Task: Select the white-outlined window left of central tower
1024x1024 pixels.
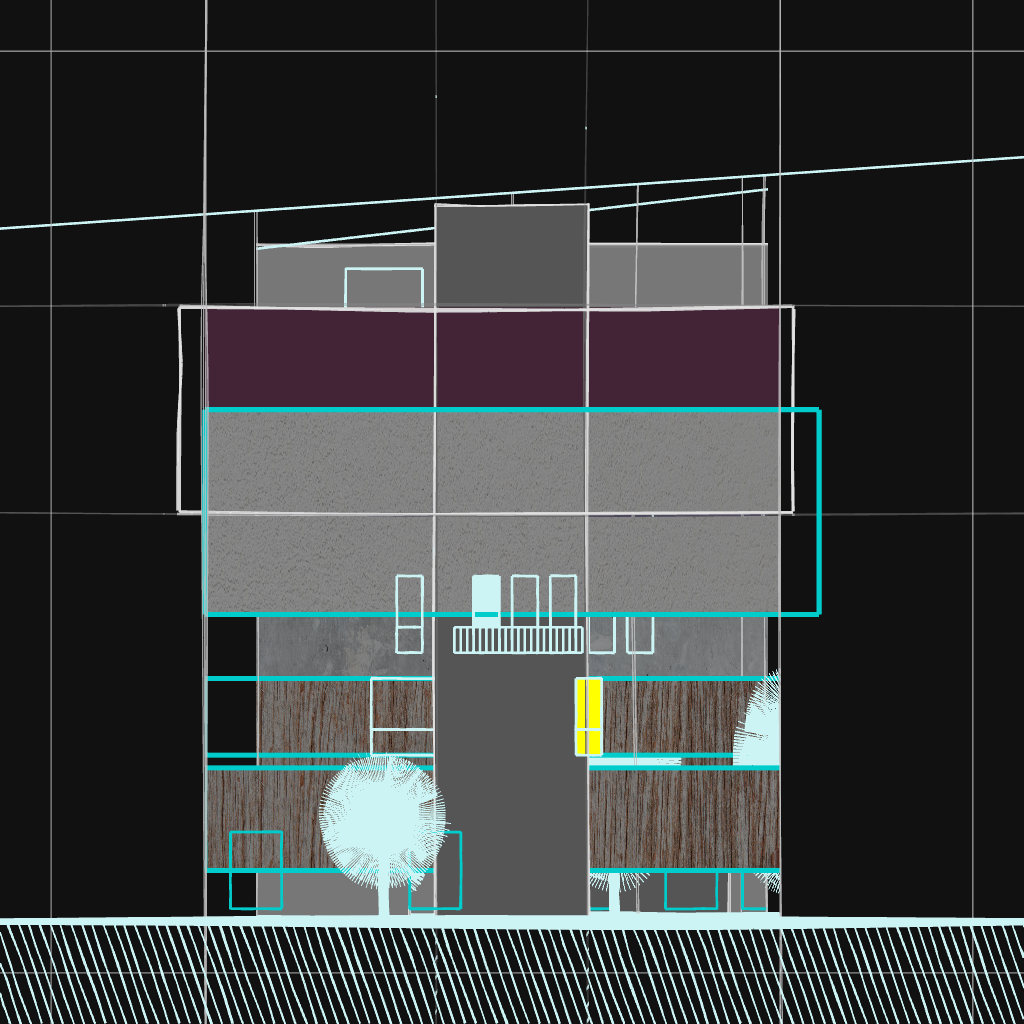Action: coord(402,715)
